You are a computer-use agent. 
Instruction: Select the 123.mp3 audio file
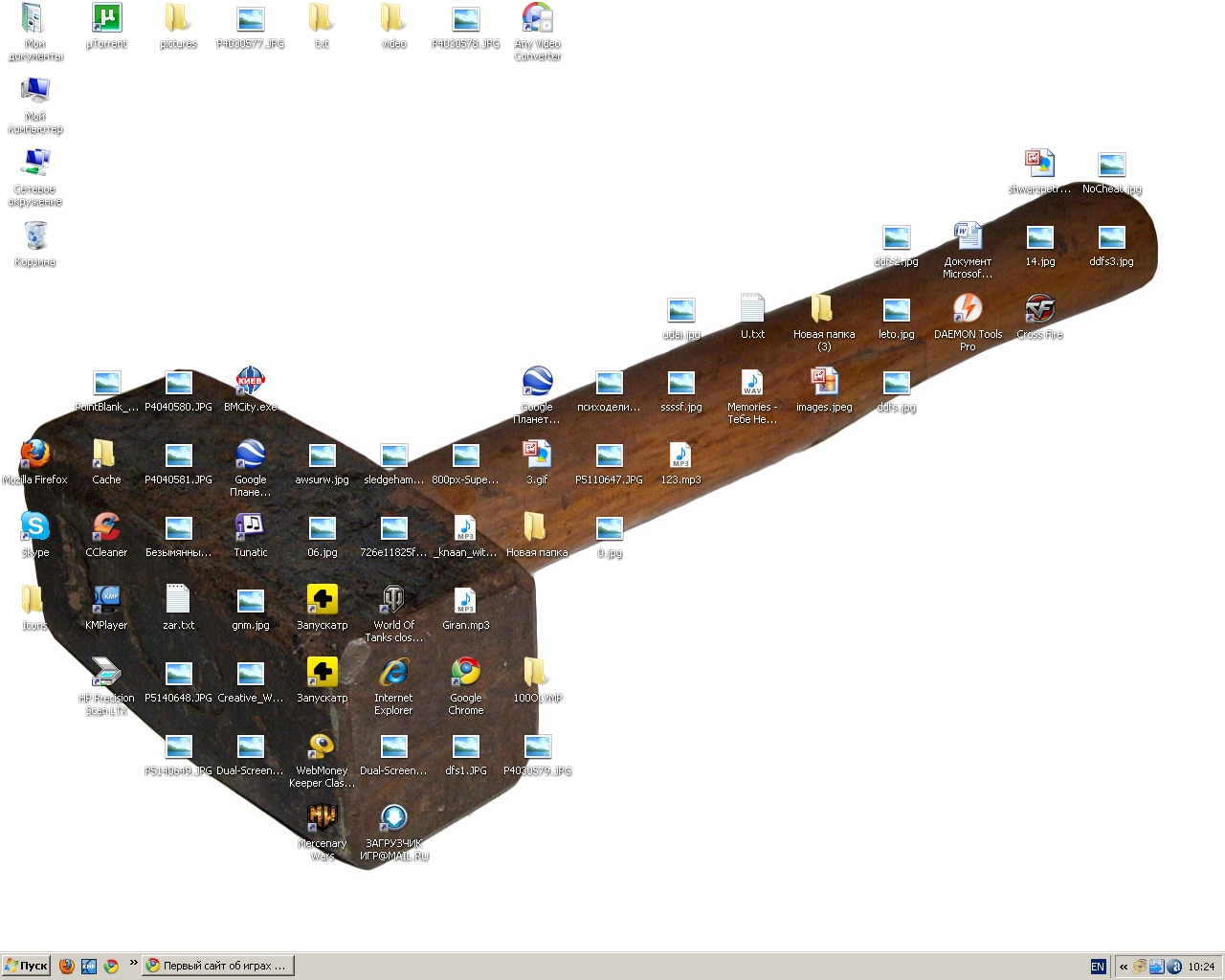point(680,462)
